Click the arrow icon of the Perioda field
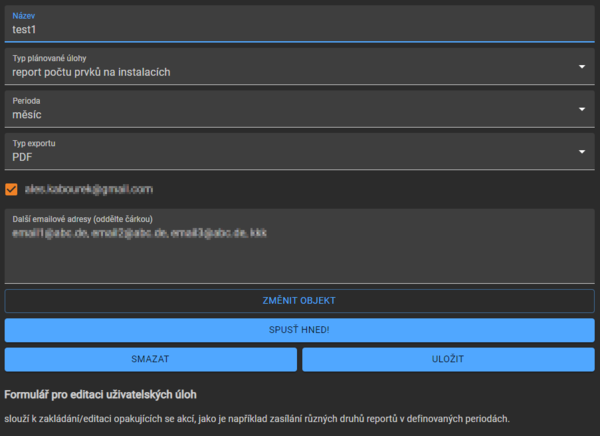 pyautogui.click(x=582, y=109)
